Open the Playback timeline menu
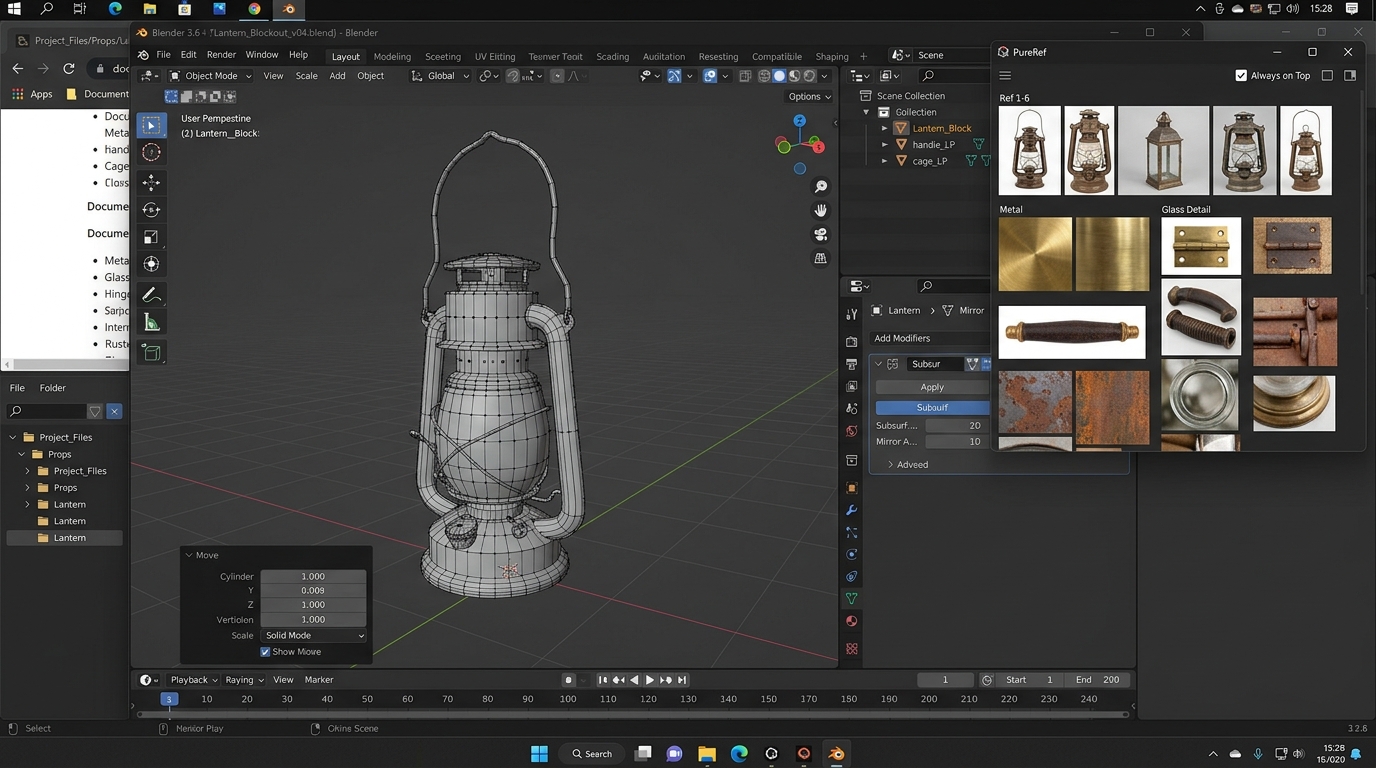 pos(194,680)
